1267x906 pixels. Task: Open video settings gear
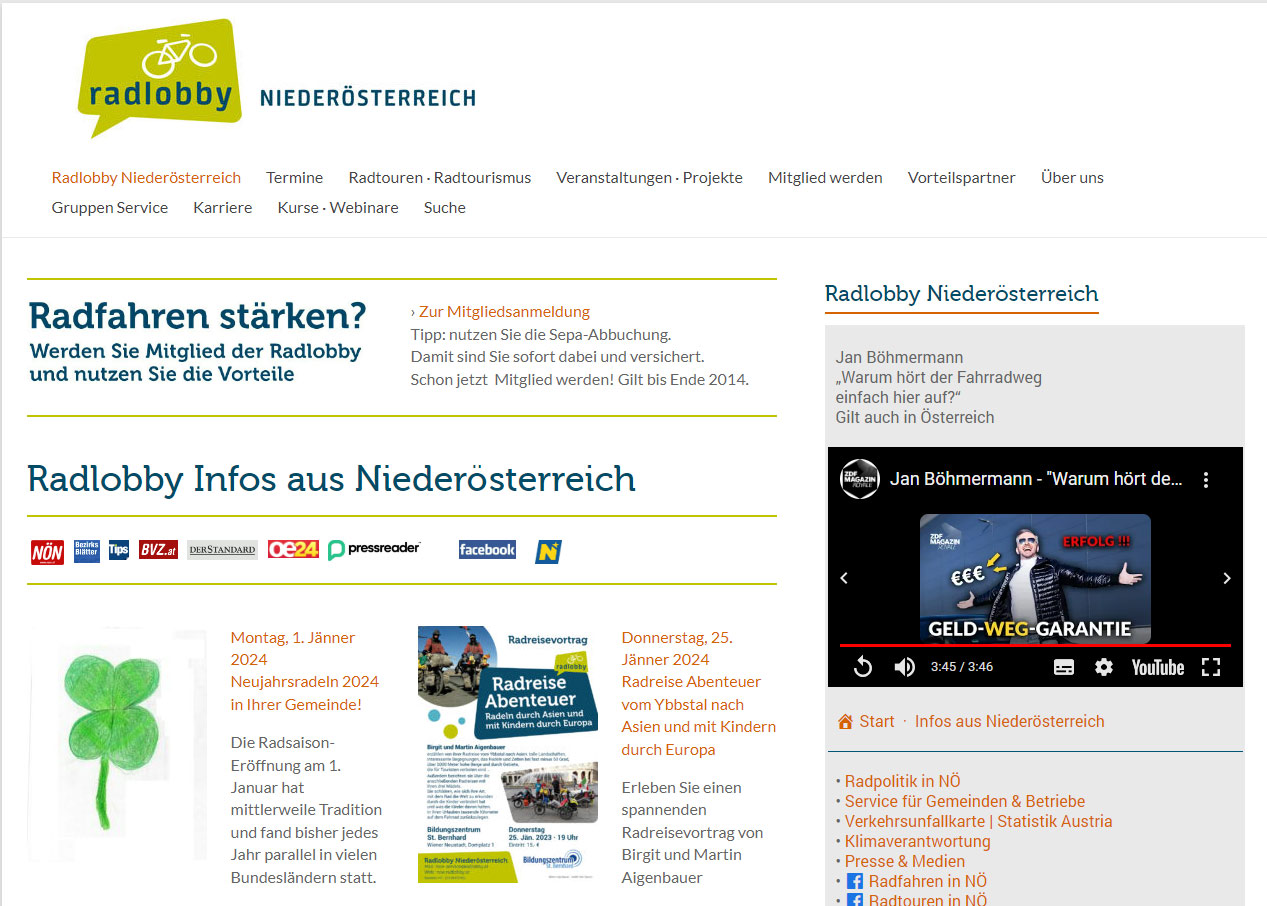pos(1104,667)
